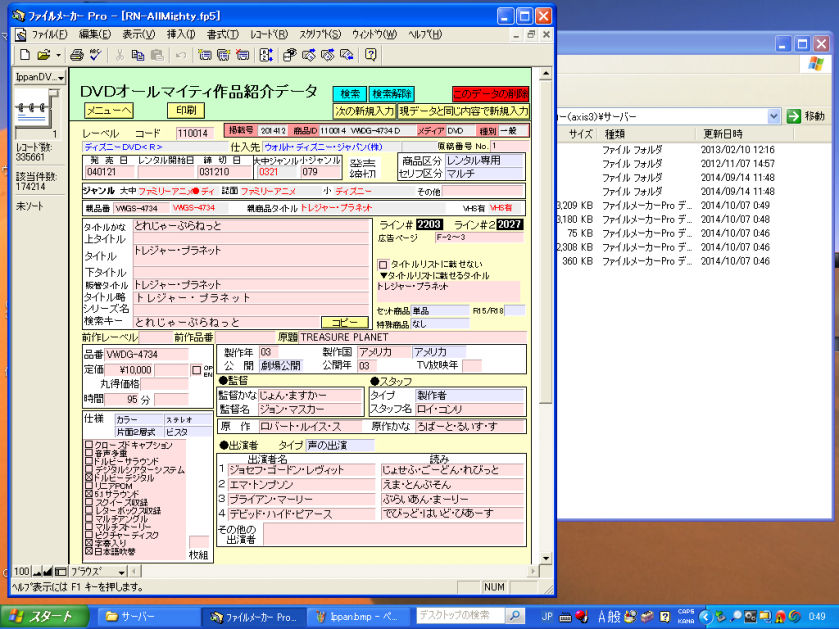The width and height of the screenshot is (839, 629).
Task: Click the FileMaker document icon in menu bar
Action: 20,35
